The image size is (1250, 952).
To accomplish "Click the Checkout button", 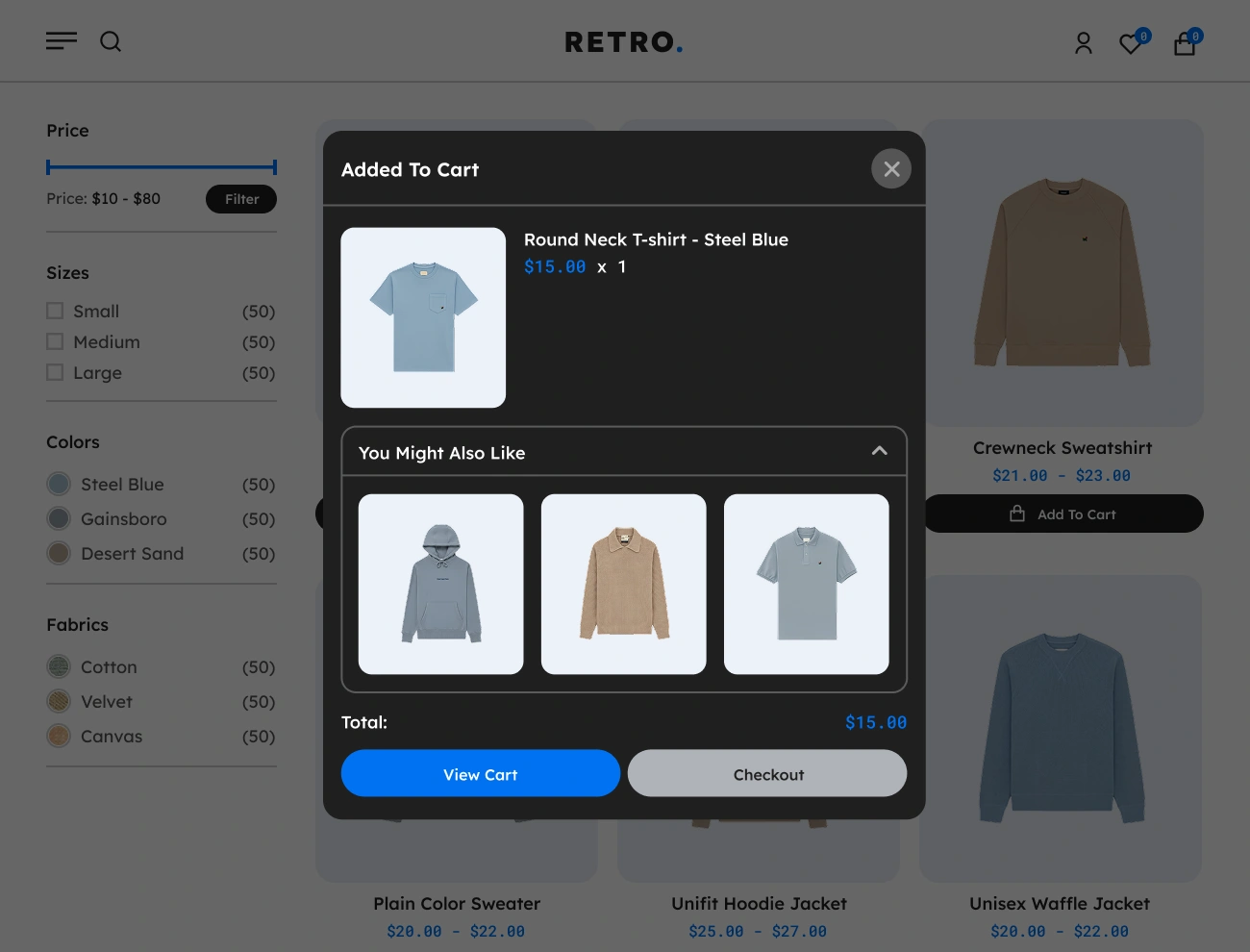I will pos(767,773).
